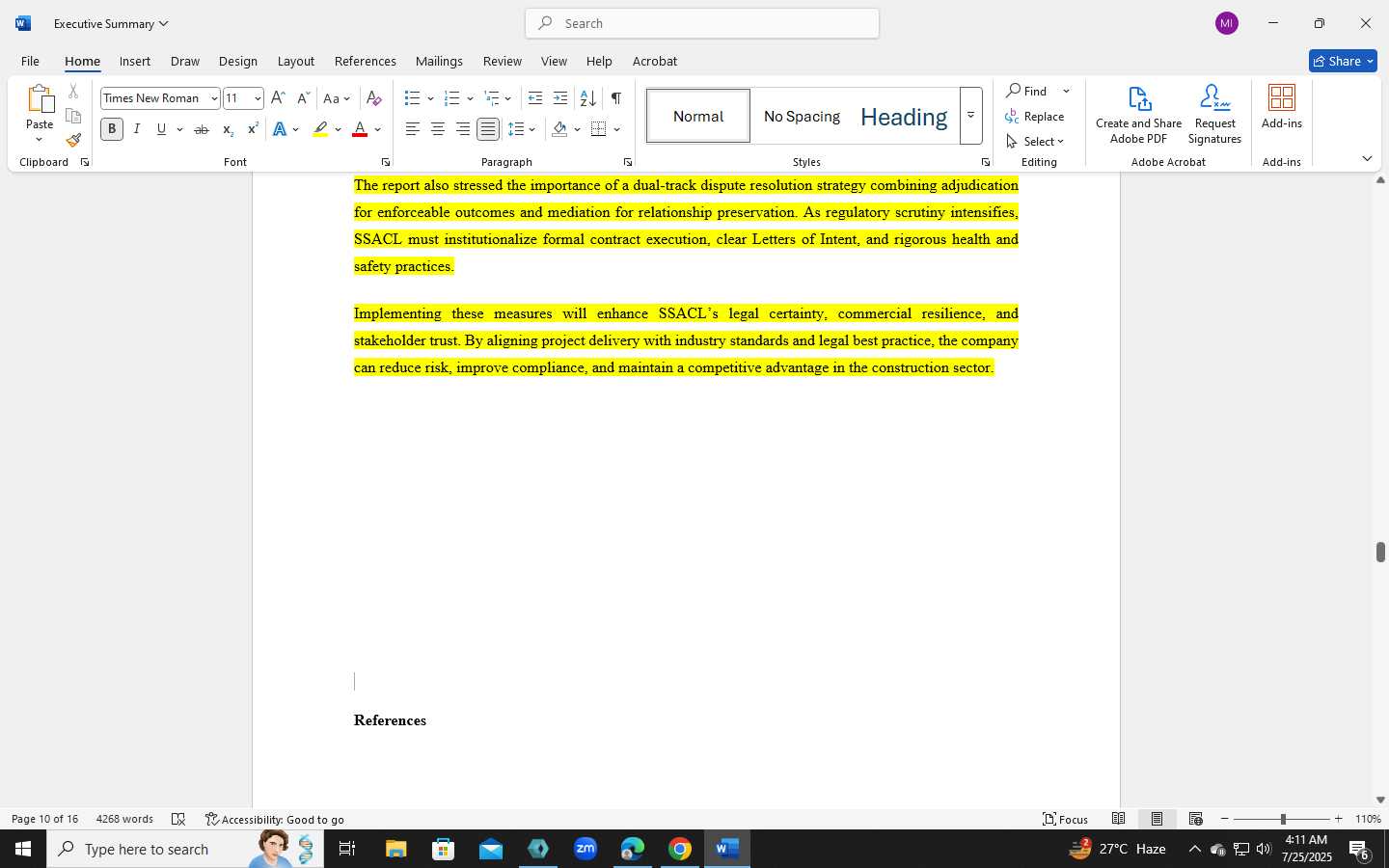
Task: Open the Review tab
Action: pyautogui.click(x=502, y=61)
